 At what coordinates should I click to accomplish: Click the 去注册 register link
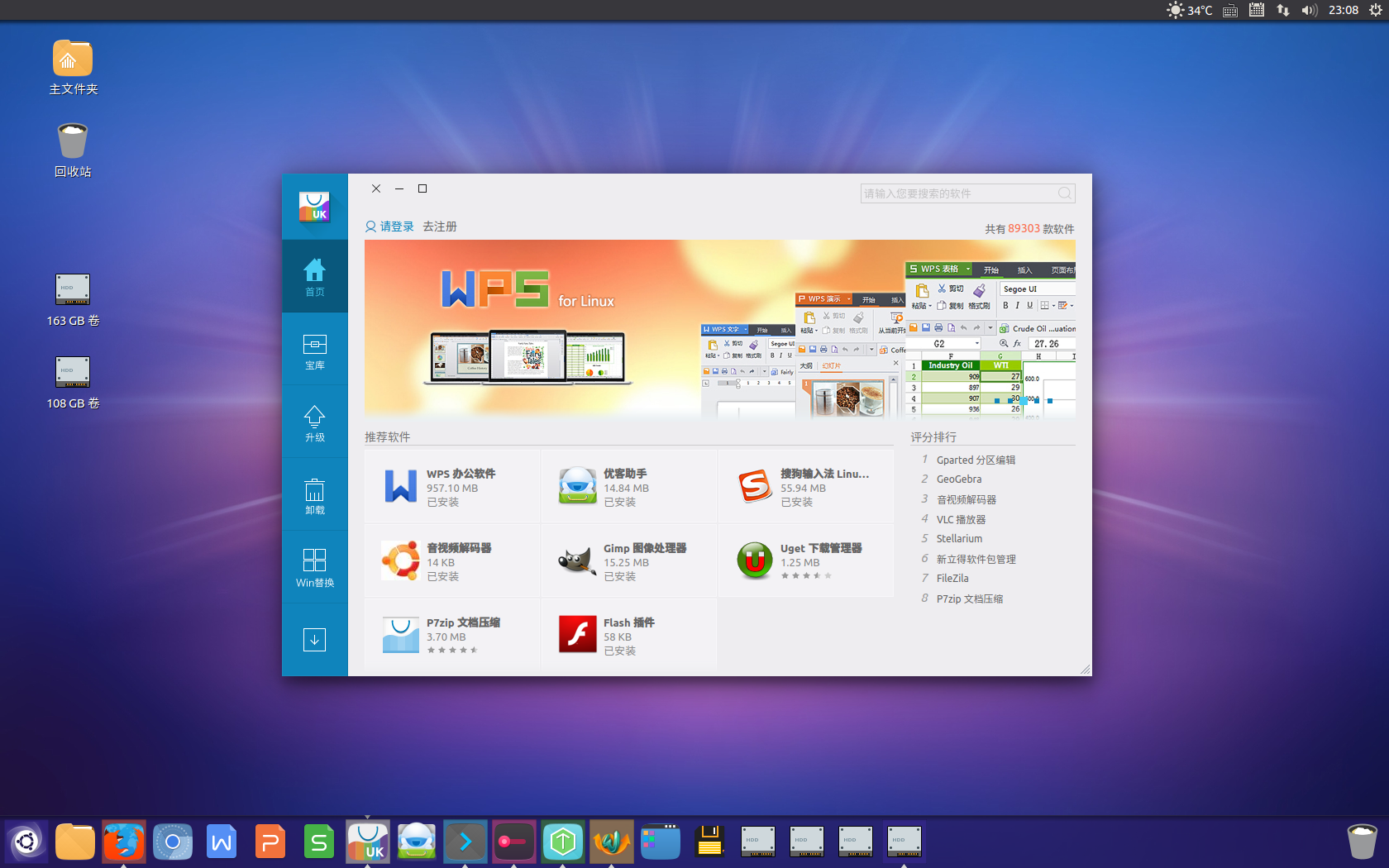point(440,227)
